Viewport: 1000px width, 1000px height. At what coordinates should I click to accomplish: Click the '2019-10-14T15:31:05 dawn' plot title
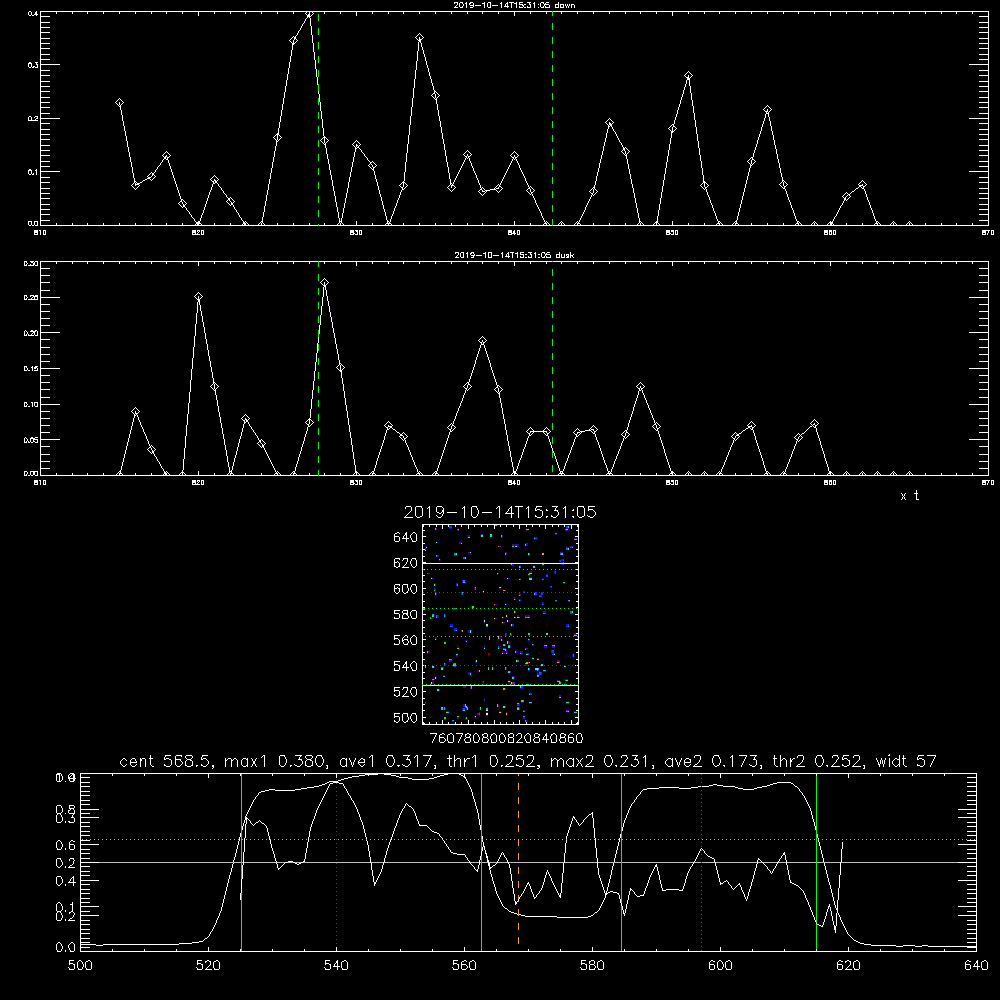click(514, 5)
